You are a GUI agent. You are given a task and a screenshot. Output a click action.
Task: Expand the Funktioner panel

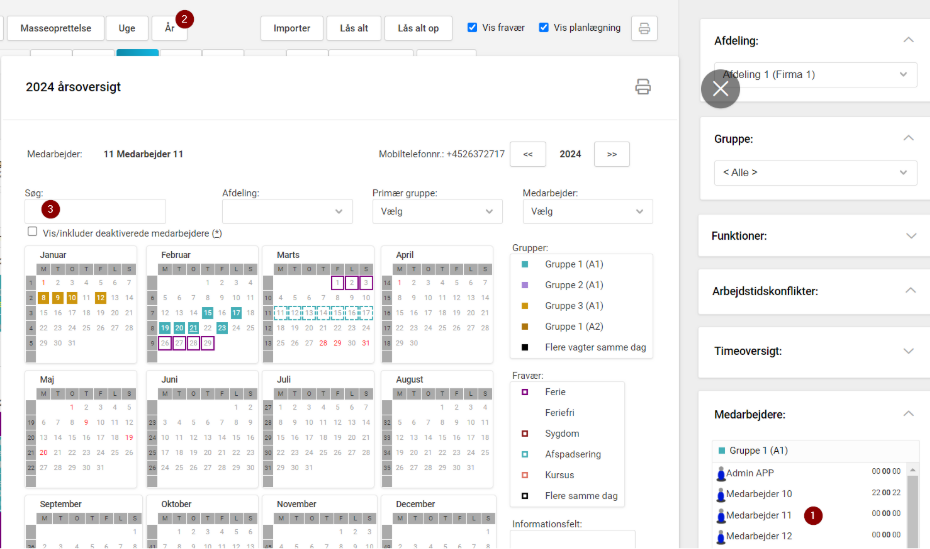815,236
